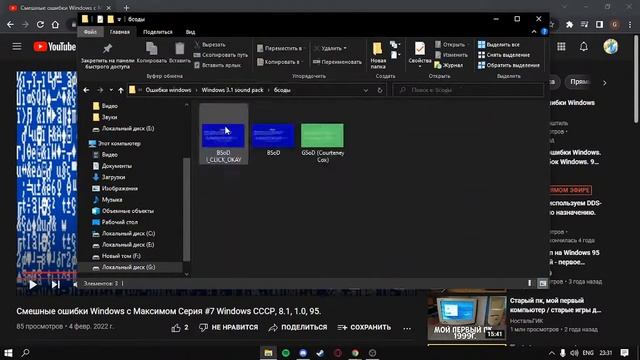Click the Explorer refresh button
The image size is (640, 360).
pyautogui.click(x=380, y=90)
